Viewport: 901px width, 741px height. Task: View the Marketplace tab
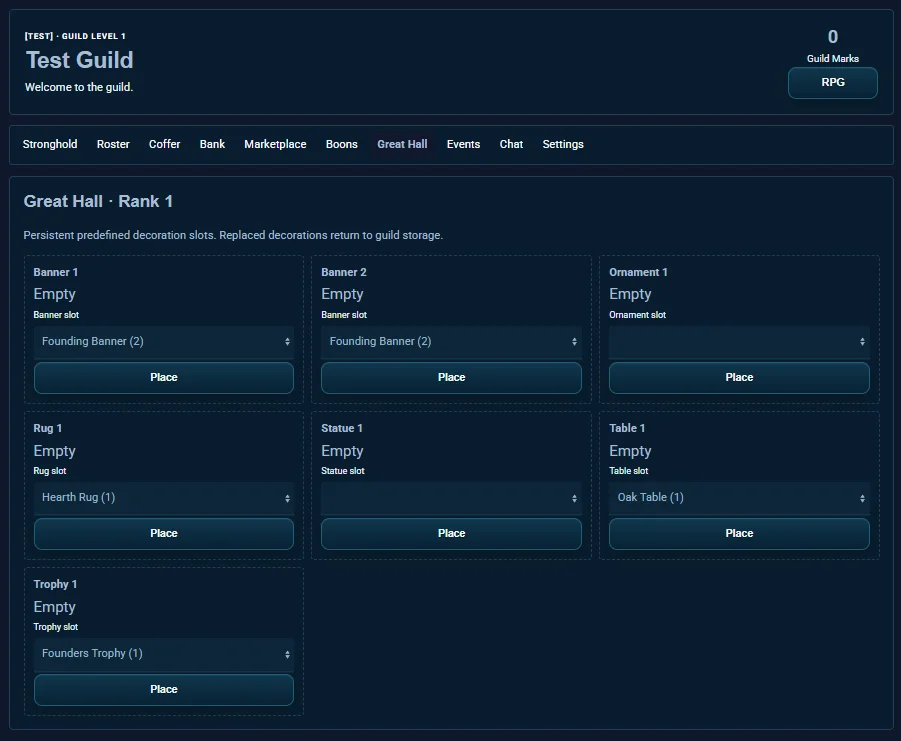pyautogui.click(x=275, y=144)
